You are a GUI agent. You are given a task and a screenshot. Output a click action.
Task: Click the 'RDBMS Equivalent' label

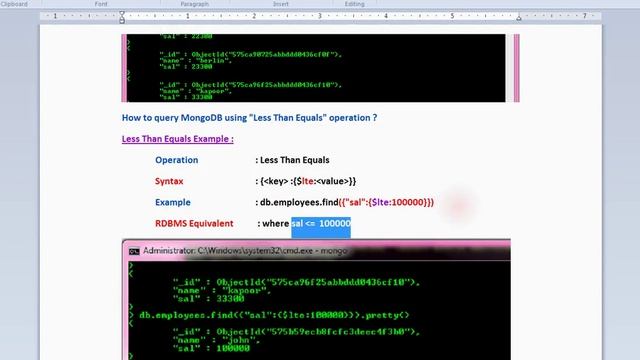pyautogui.click(x=194, y=224)
